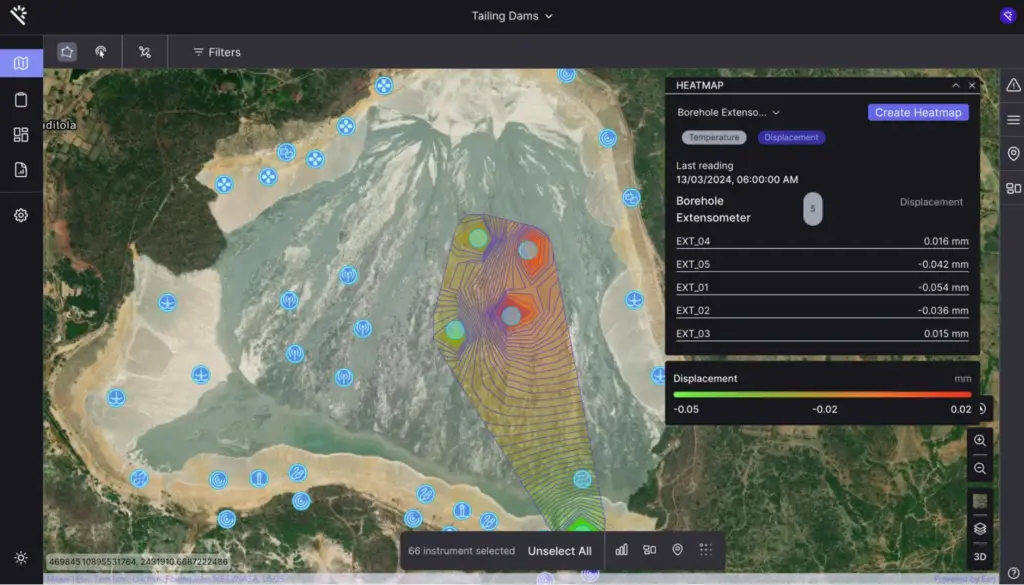Expand the Tailing Dams project dropdown
This screenshot has height=585, width=1024.
coord(512,16)
